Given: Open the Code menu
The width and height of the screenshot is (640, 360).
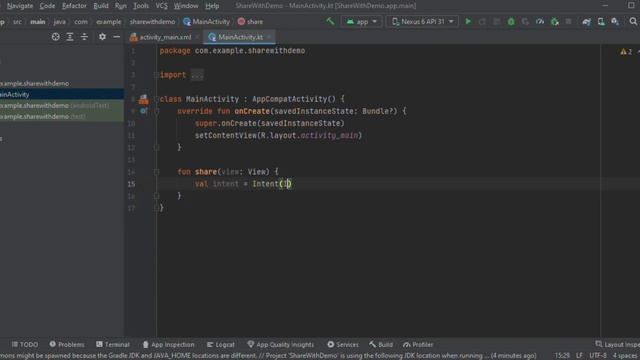Looking at the screenshot, I should pos(47,6).
